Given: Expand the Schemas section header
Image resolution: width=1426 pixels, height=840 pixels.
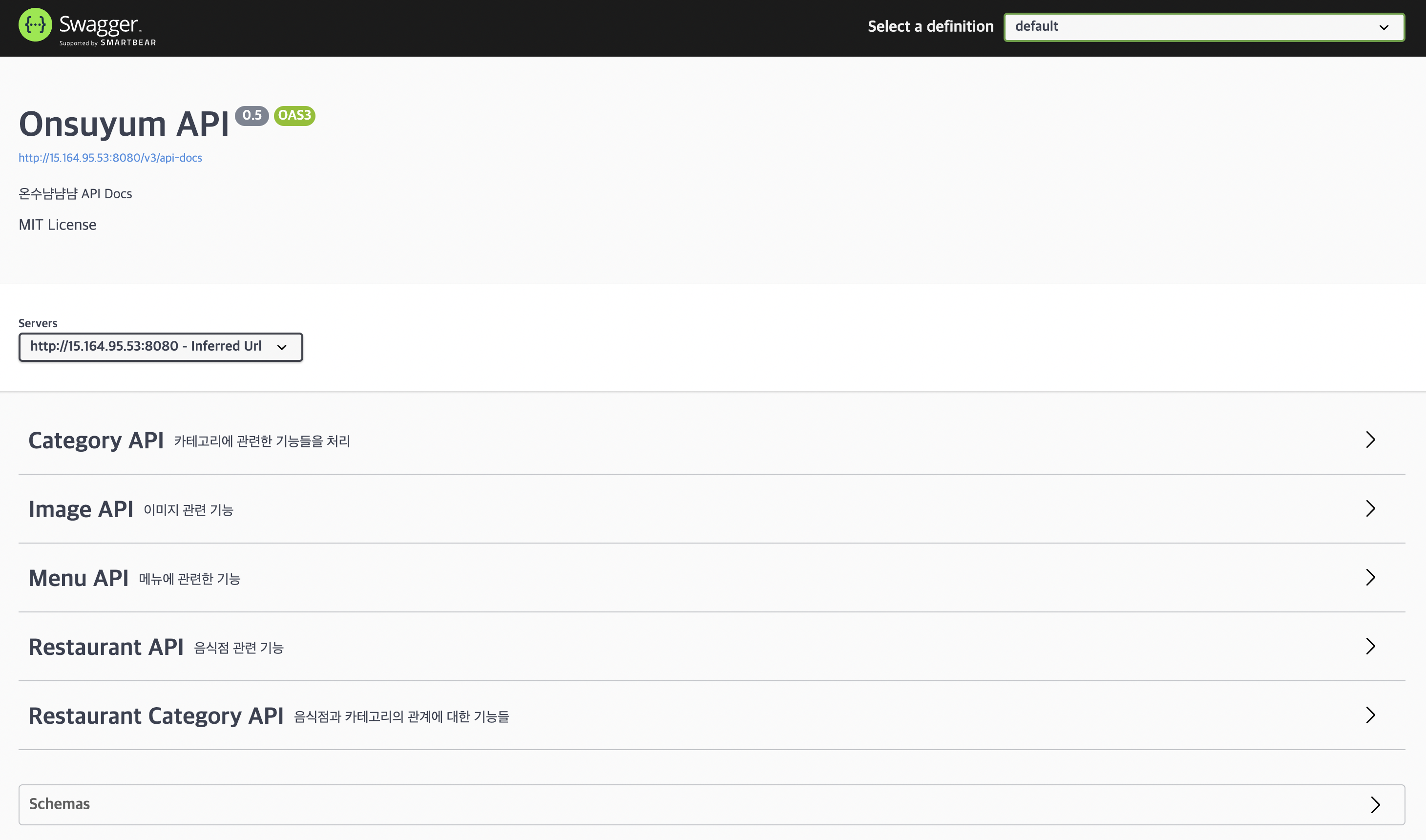Looking at the screenshot, I should coord(60,804).
